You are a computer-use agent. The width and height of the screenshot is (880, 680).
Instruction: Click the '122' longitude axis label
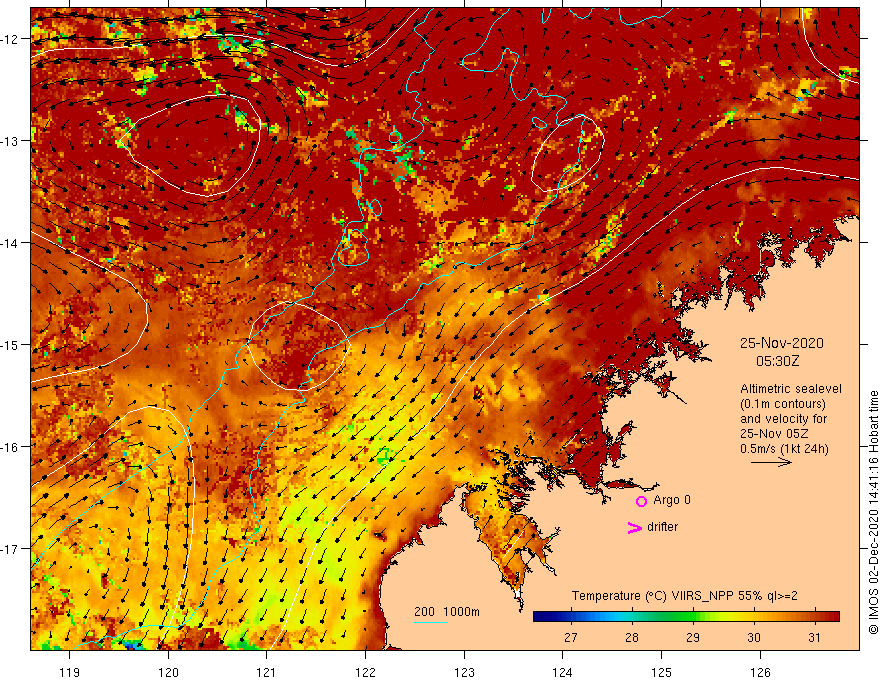point(365,672)
